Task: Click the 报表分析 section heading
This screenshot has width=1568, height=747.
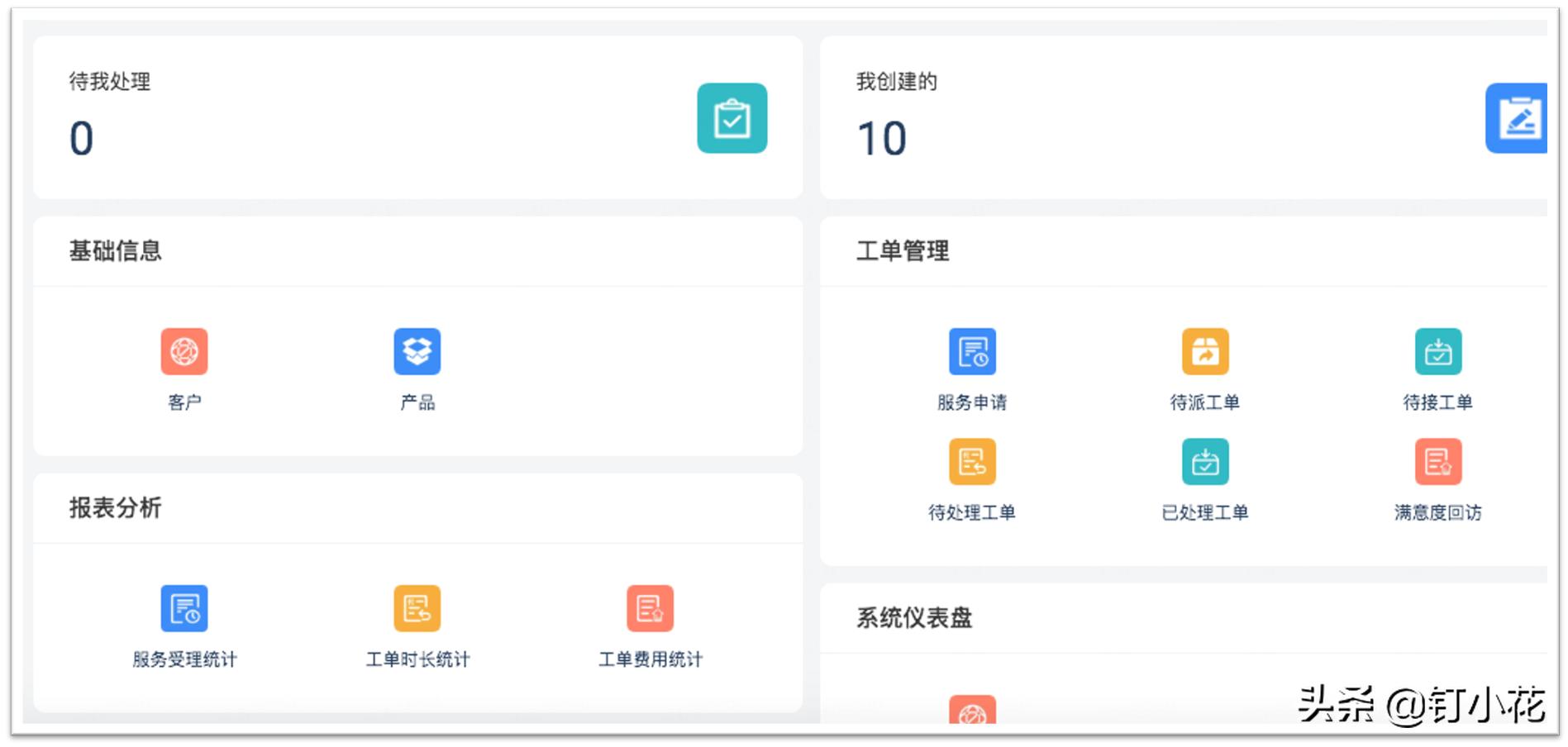Action: point(115,508)
